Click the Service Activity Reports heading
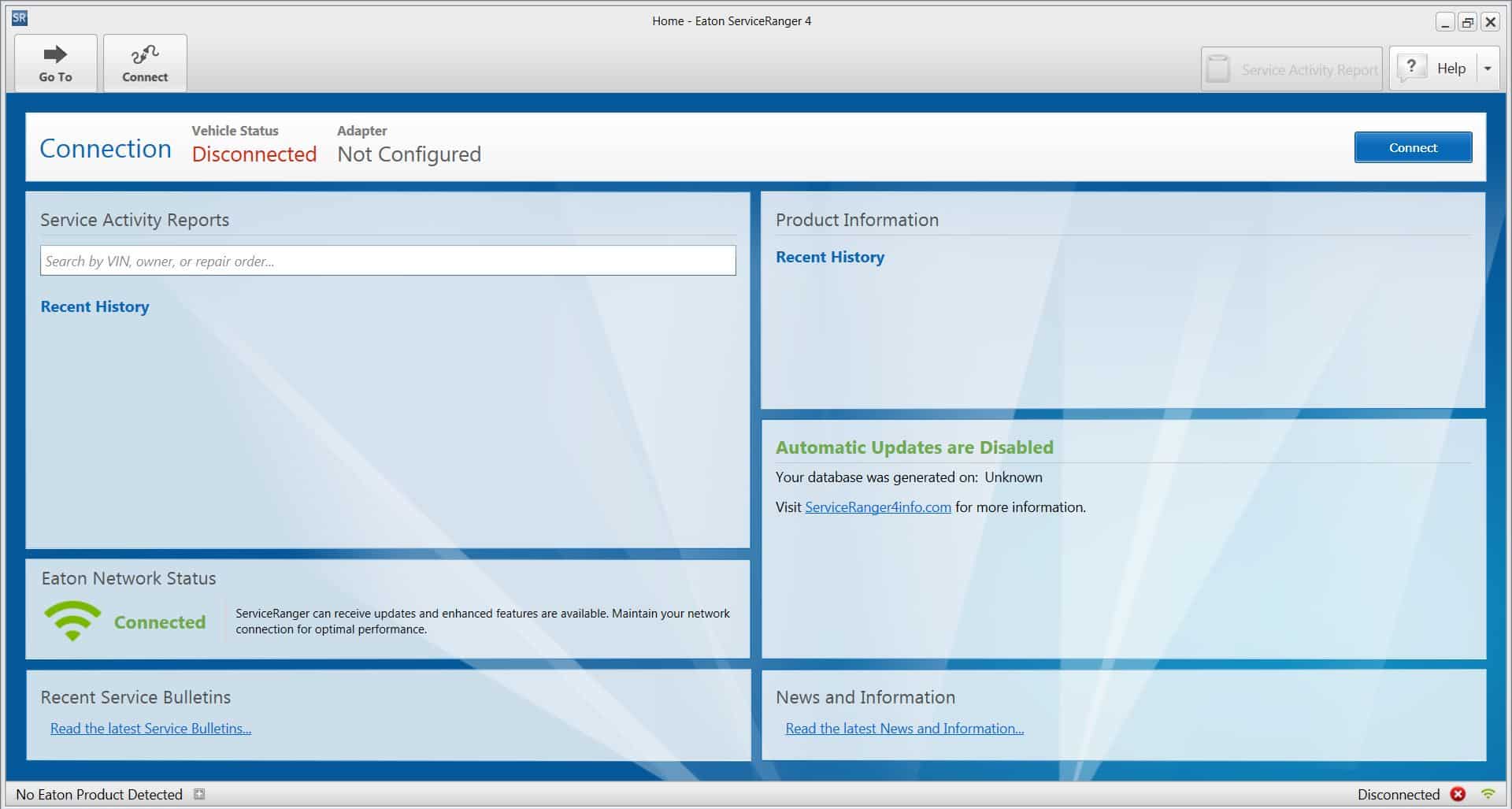The image size is (1512, 809). click(x=135, y=220)
